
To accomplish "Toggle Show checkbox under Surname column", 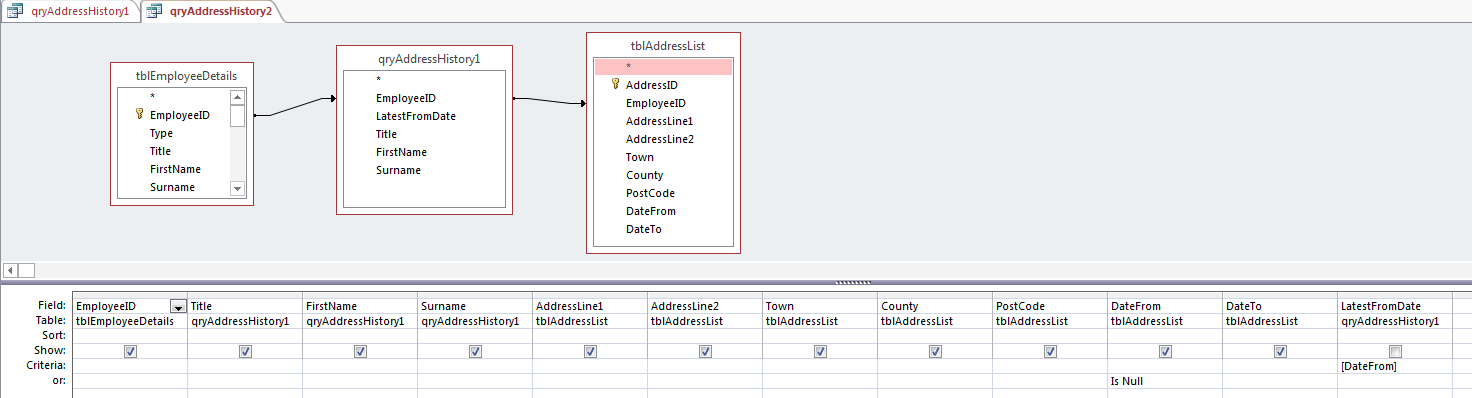I will pos(475,351).
